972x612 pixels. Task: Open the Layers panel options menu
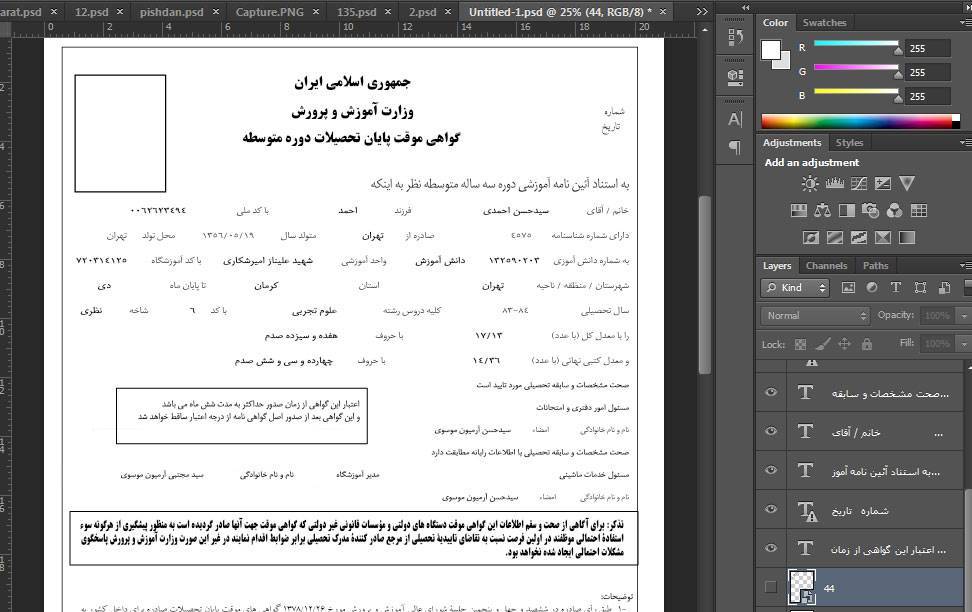[x=965, y=265]
